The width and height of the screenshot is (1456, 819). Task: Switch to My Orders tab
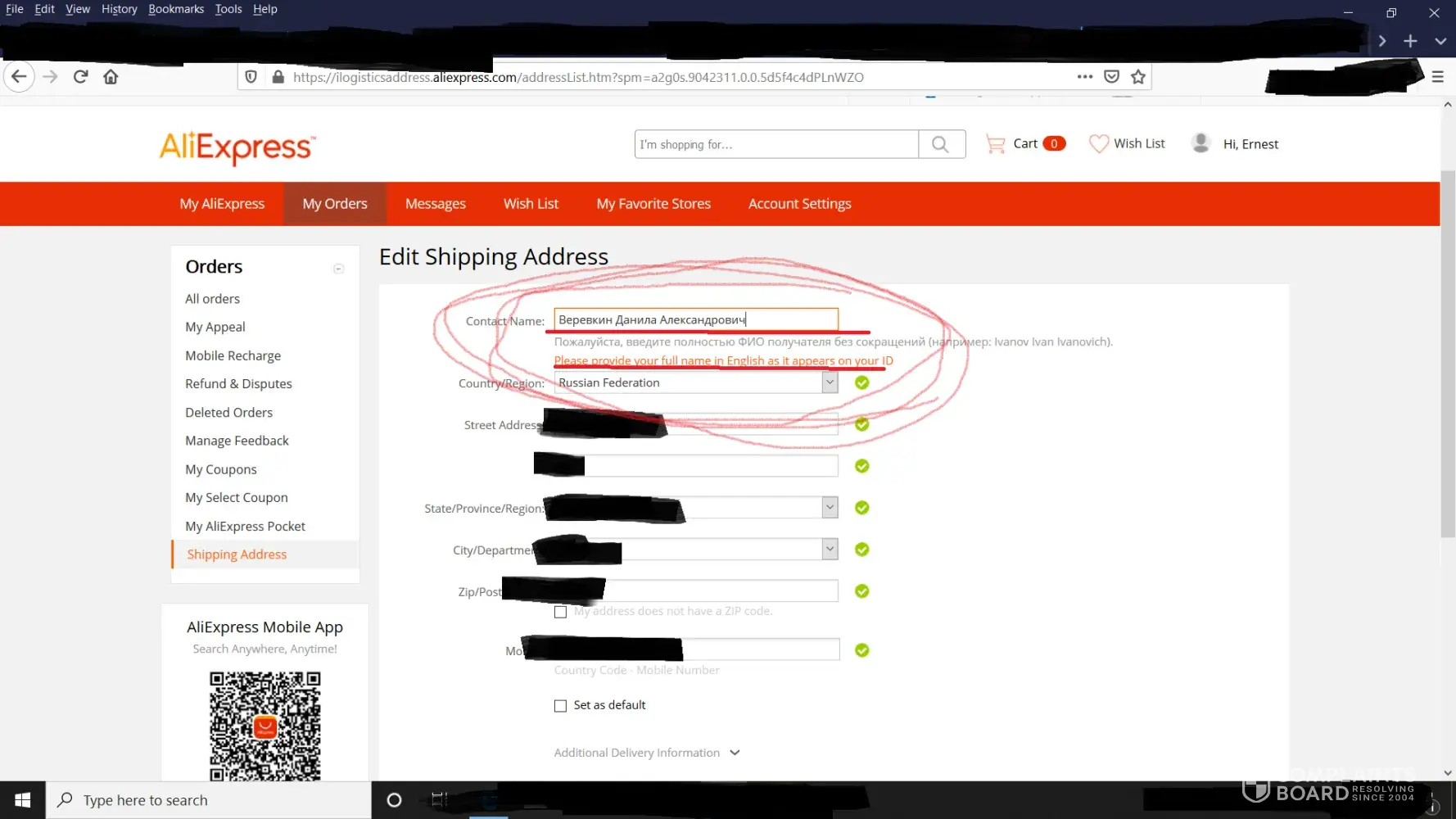point(335,204)
